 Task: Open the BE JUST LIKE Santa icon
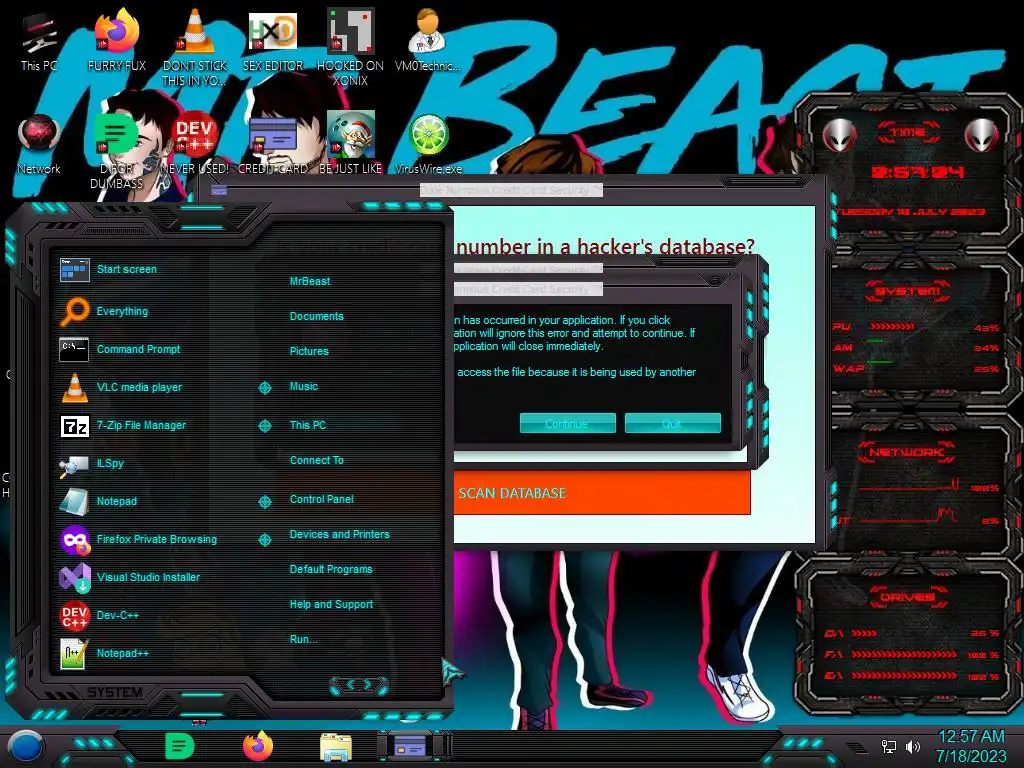tap(350, 144)
